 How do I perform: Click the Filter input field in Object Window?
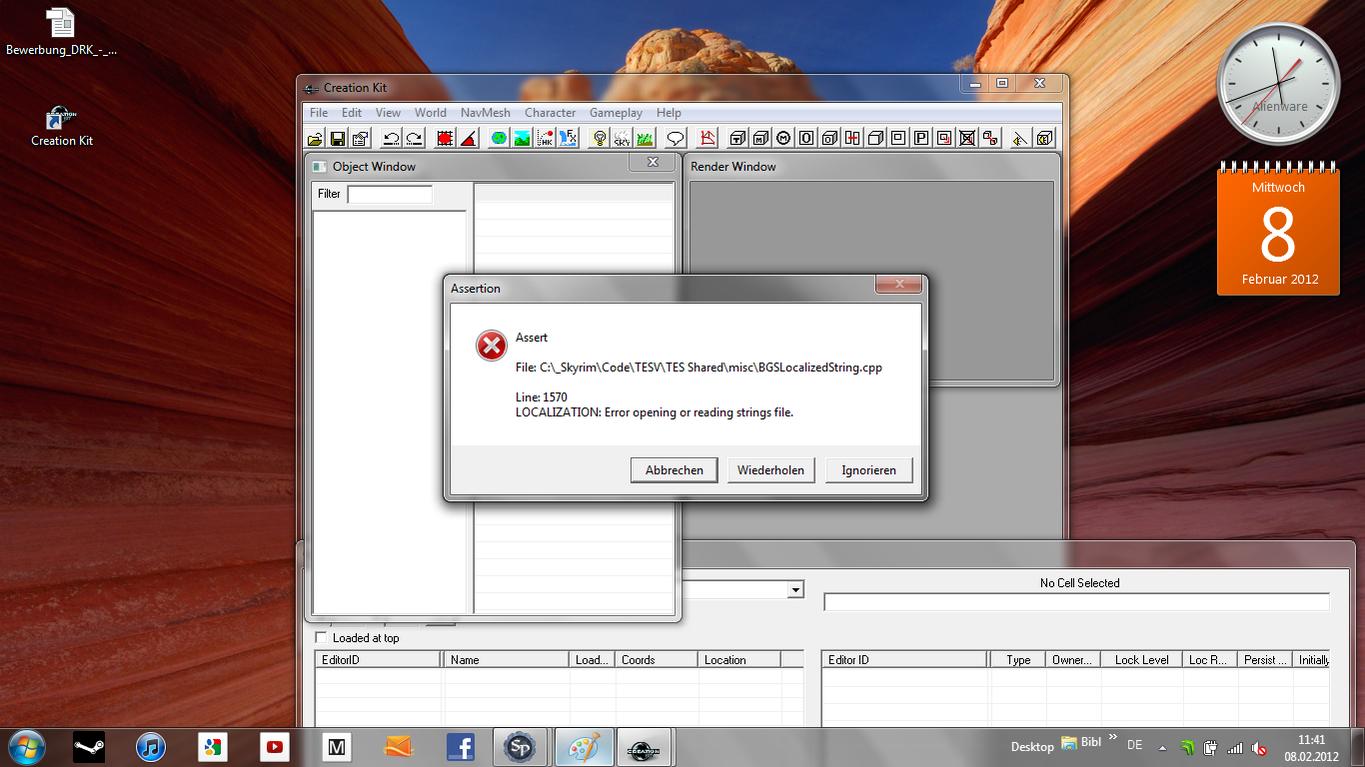pos(389,194)
